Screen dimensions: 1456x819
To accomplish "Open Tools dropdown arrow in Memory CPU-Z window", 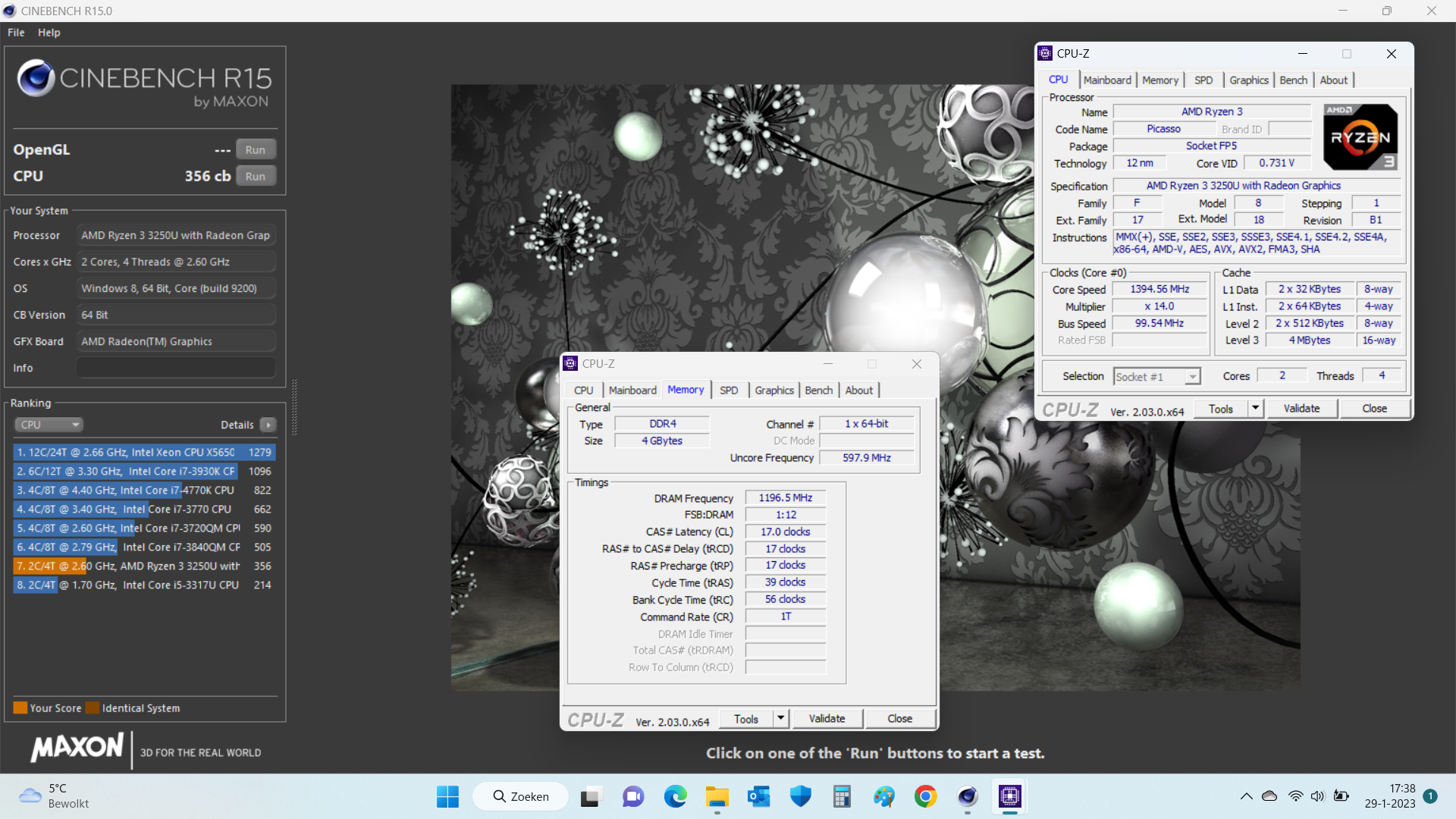I will pos(781,719).
